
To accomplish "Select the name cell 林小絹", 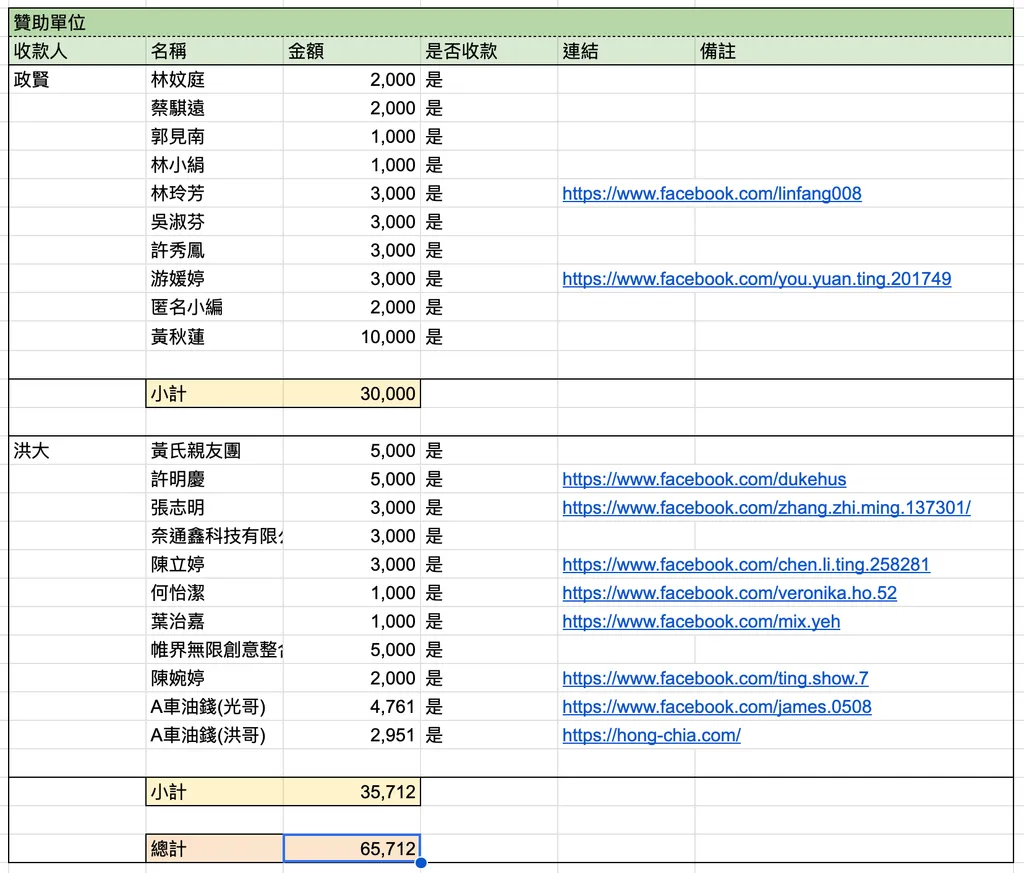I will coord(214,165).
